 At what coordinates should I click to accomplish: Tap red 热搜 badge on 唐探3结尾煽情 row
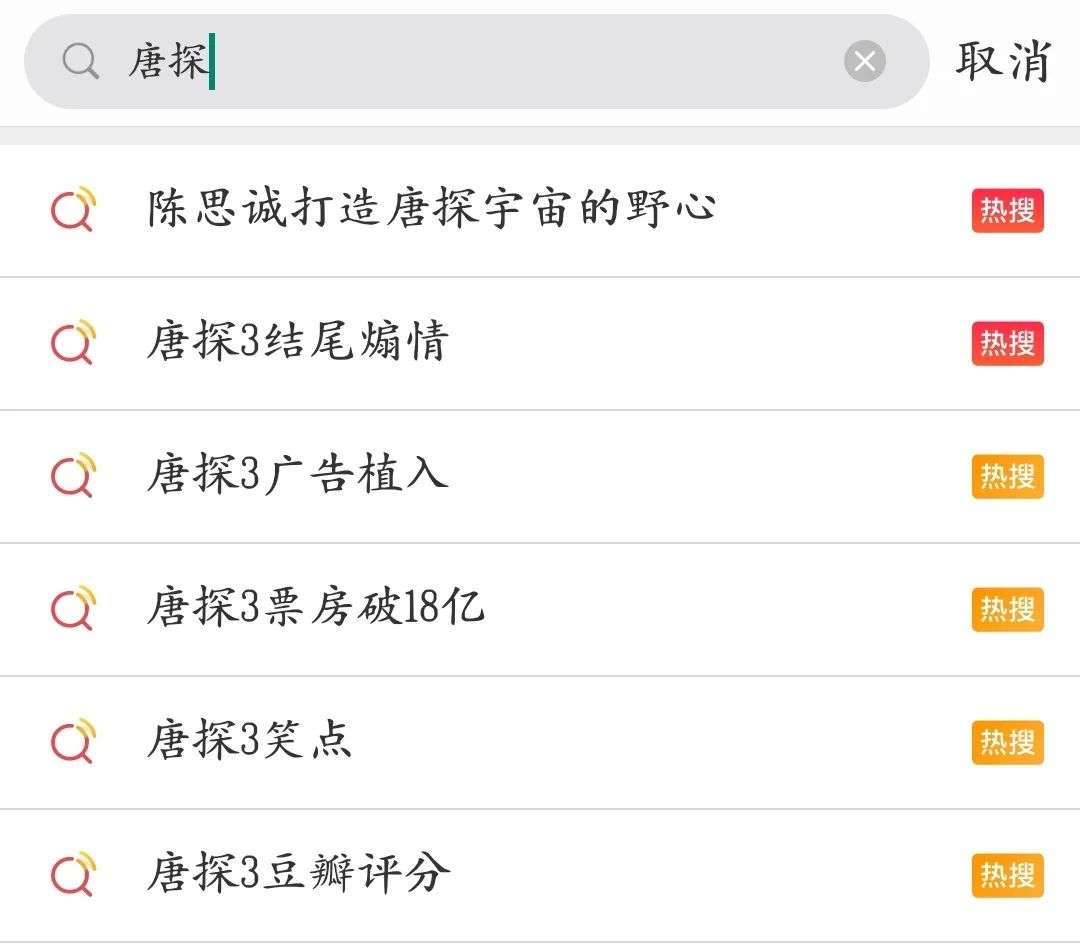click(x=1007, y=344)
